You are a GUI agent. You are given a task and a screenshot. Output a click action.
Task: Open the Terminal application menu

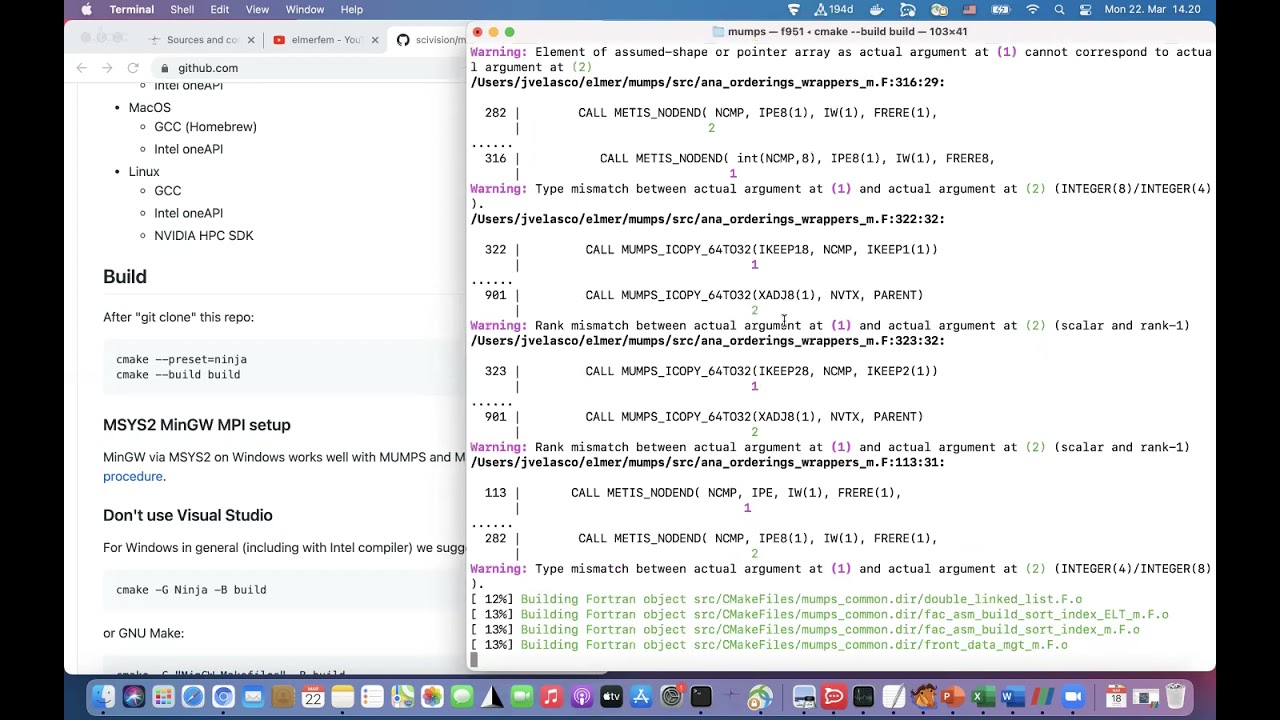[x=131, y=10]
